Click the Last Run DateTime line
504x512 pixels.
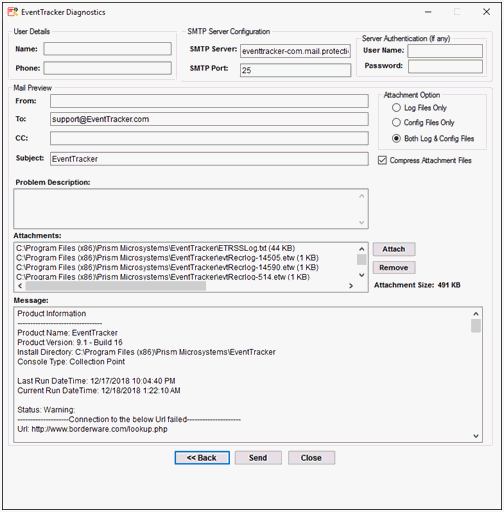click(96, 381)
